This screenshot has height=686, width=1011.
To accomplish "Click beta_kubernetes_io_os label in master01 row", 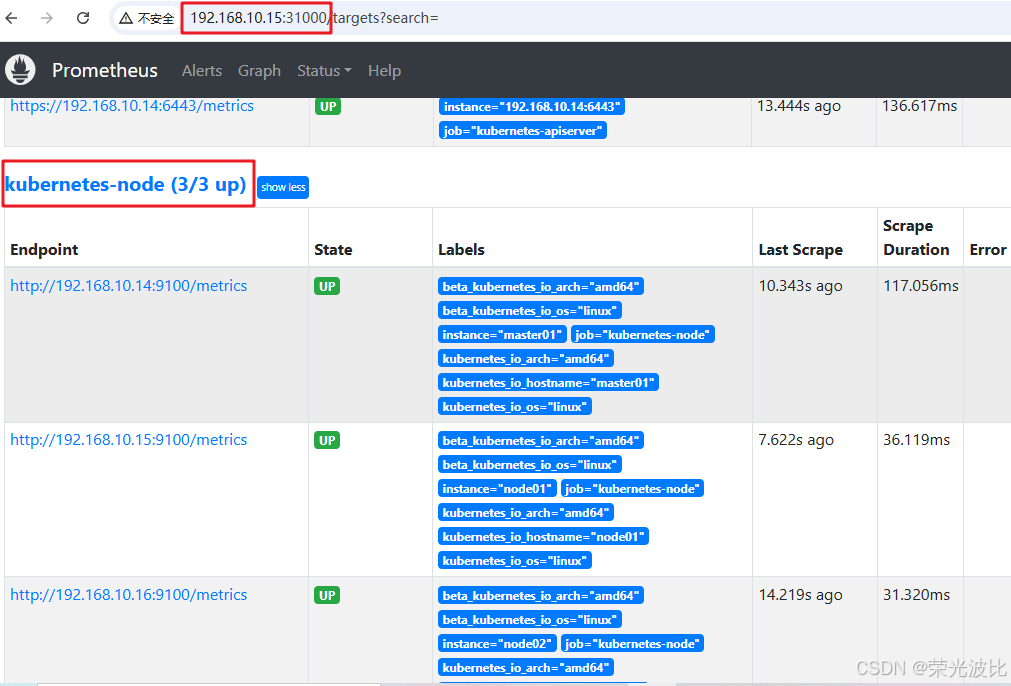I will click(x=530, y=310).
